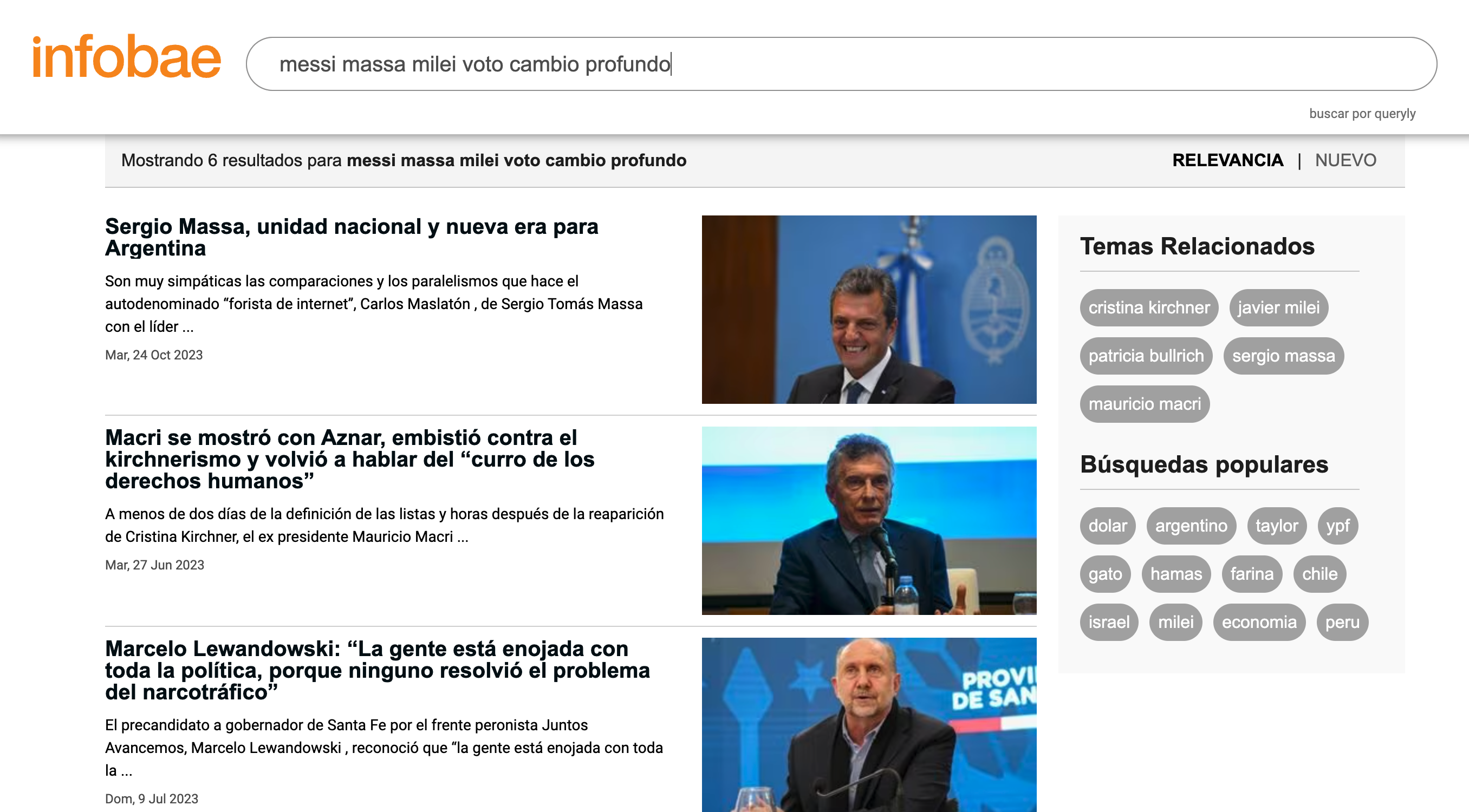This screenshot has height=812, width=1469.
Task: Pick the economia popular search tag
Action: coord(1259,622)
